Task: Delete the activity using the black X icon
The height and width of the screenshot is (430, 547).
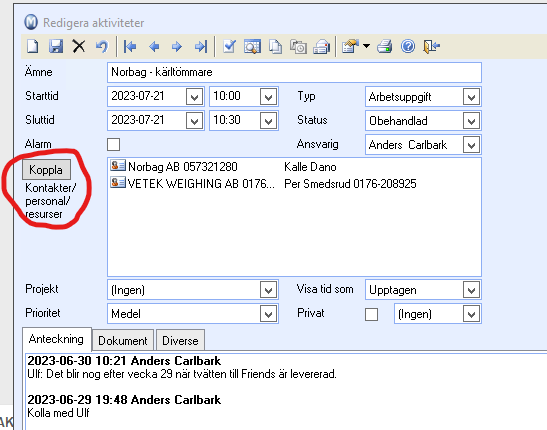Action: tap(79, 46)
